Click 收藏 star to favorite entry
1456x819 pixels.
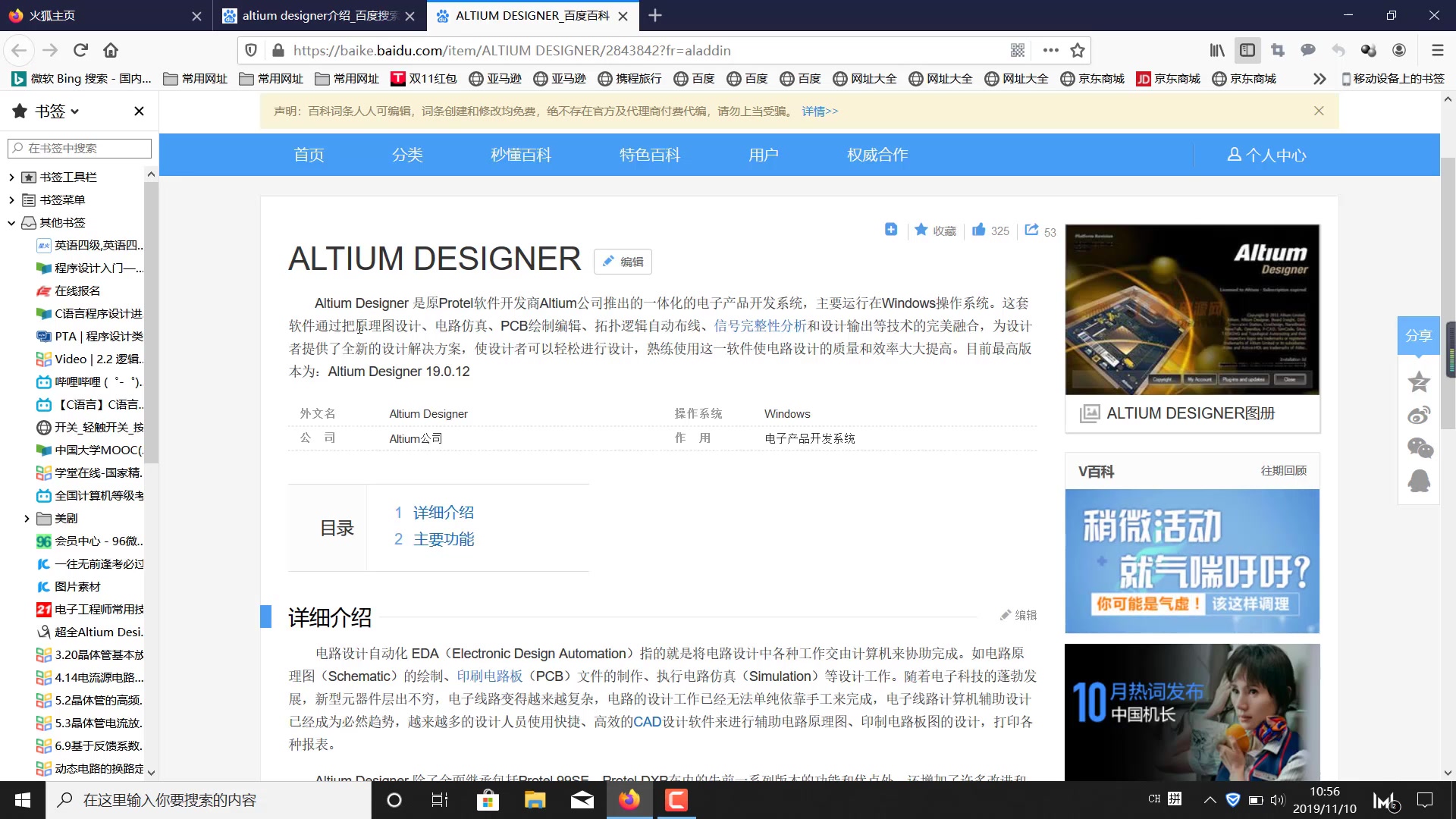click(x=935, y=230)
